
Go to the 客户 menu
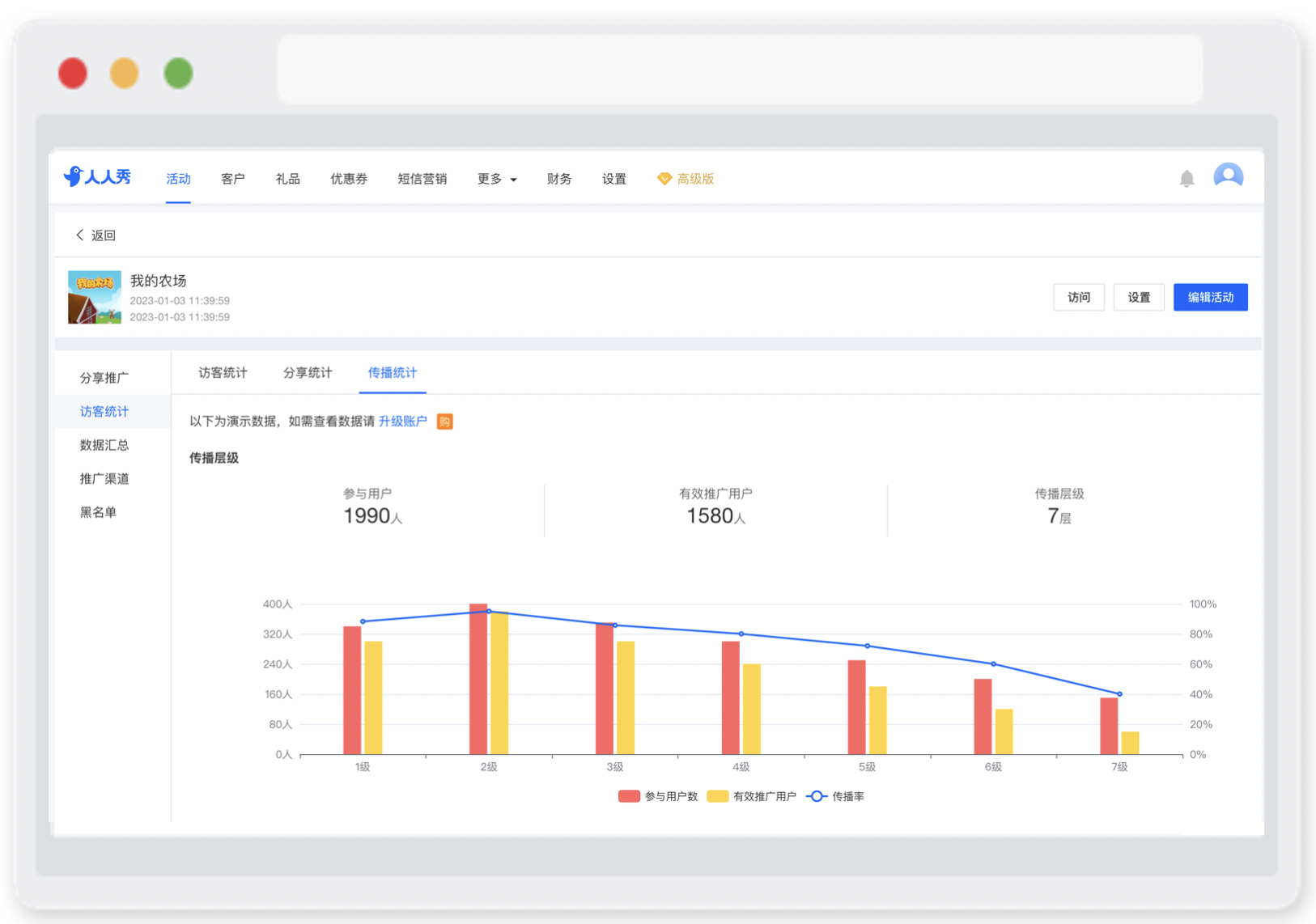coord(233,179)
